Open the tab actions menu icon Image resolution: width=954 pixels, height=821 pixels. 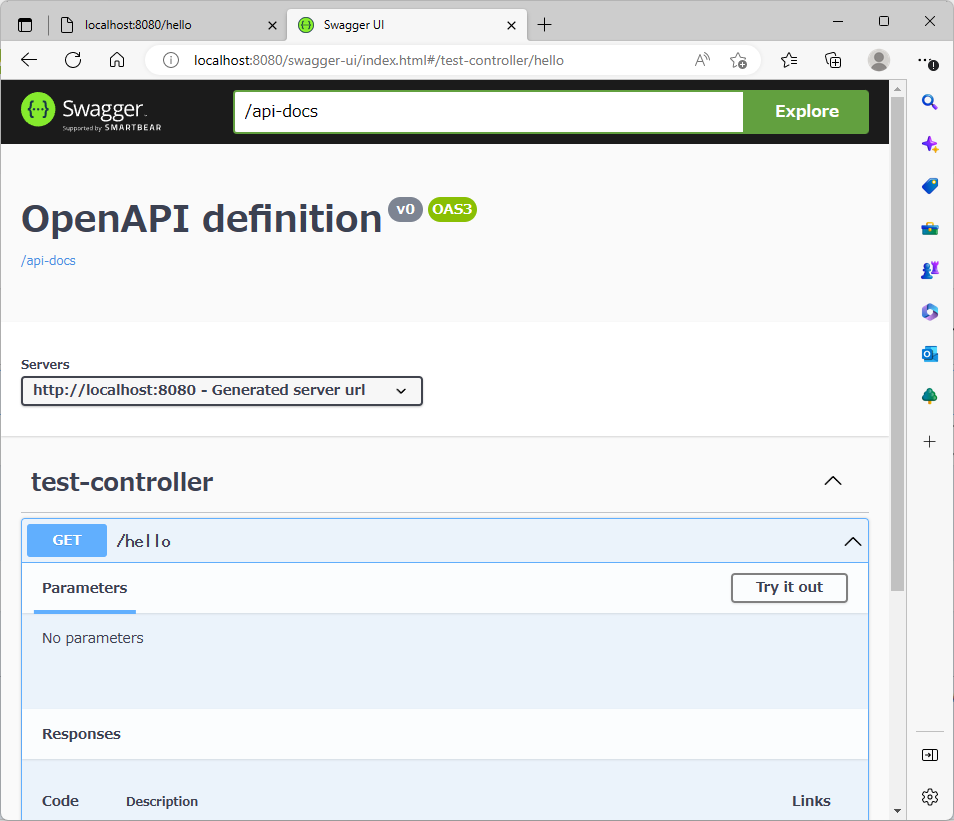pyautogui.click(x=25, y=25)
